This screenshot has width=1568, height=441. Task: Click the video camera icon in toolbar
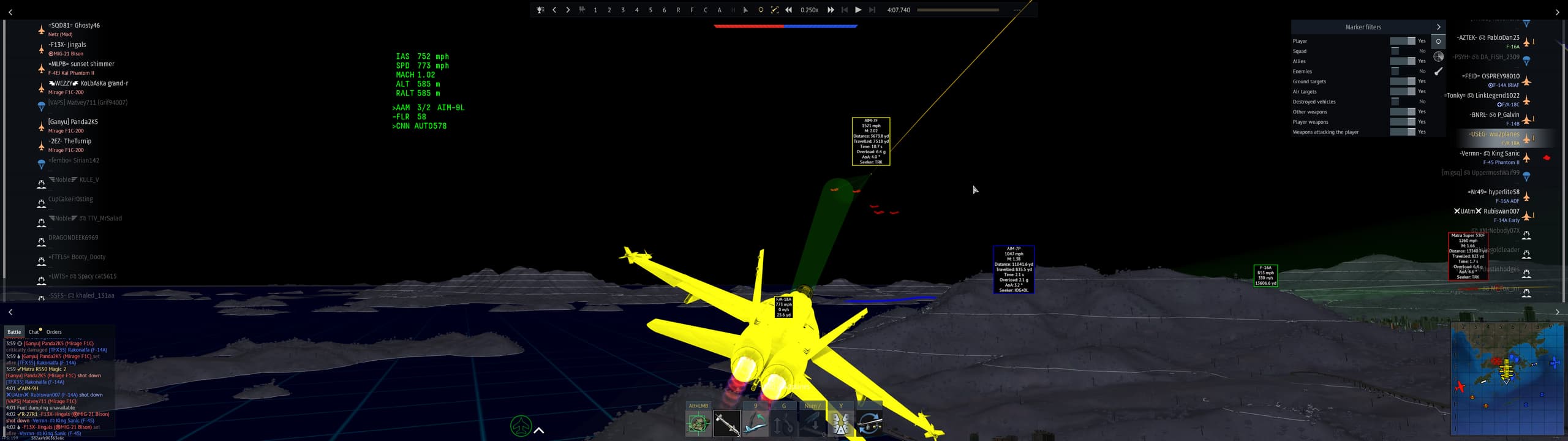coord(582,10)
